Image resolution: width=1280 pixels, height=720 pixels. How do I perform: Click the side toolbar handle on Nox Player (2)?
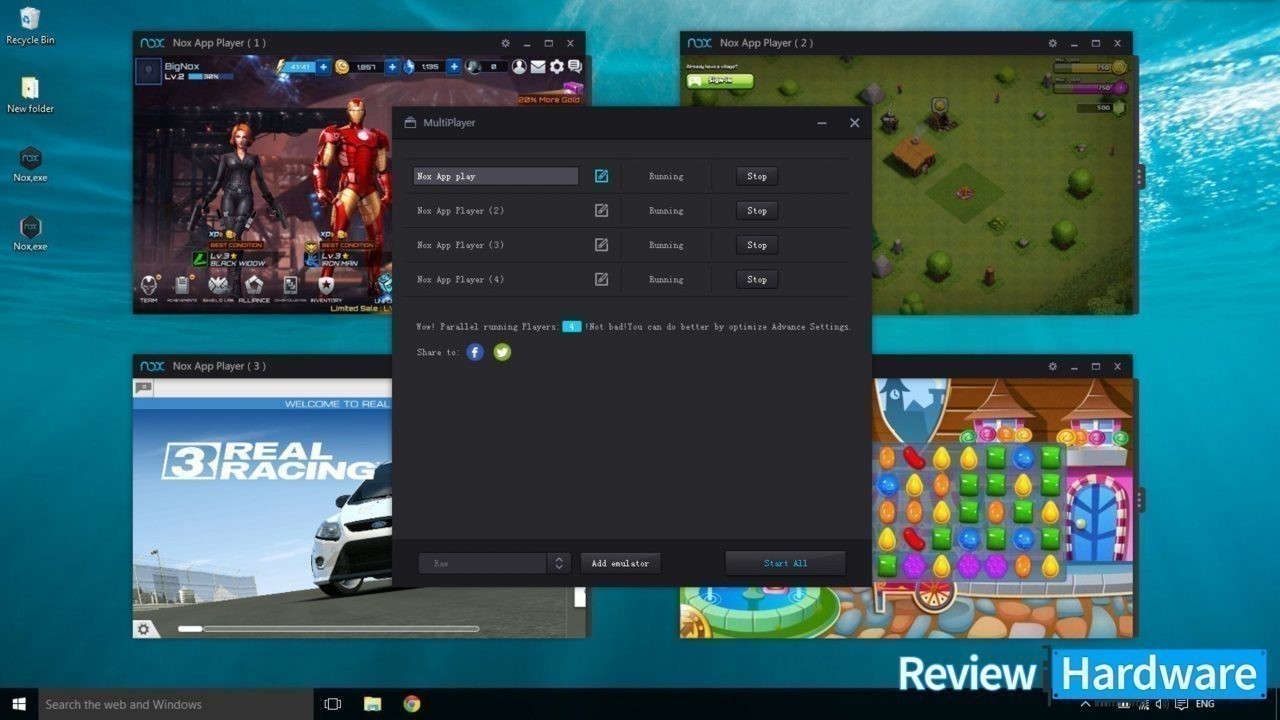coord(1140,176)
